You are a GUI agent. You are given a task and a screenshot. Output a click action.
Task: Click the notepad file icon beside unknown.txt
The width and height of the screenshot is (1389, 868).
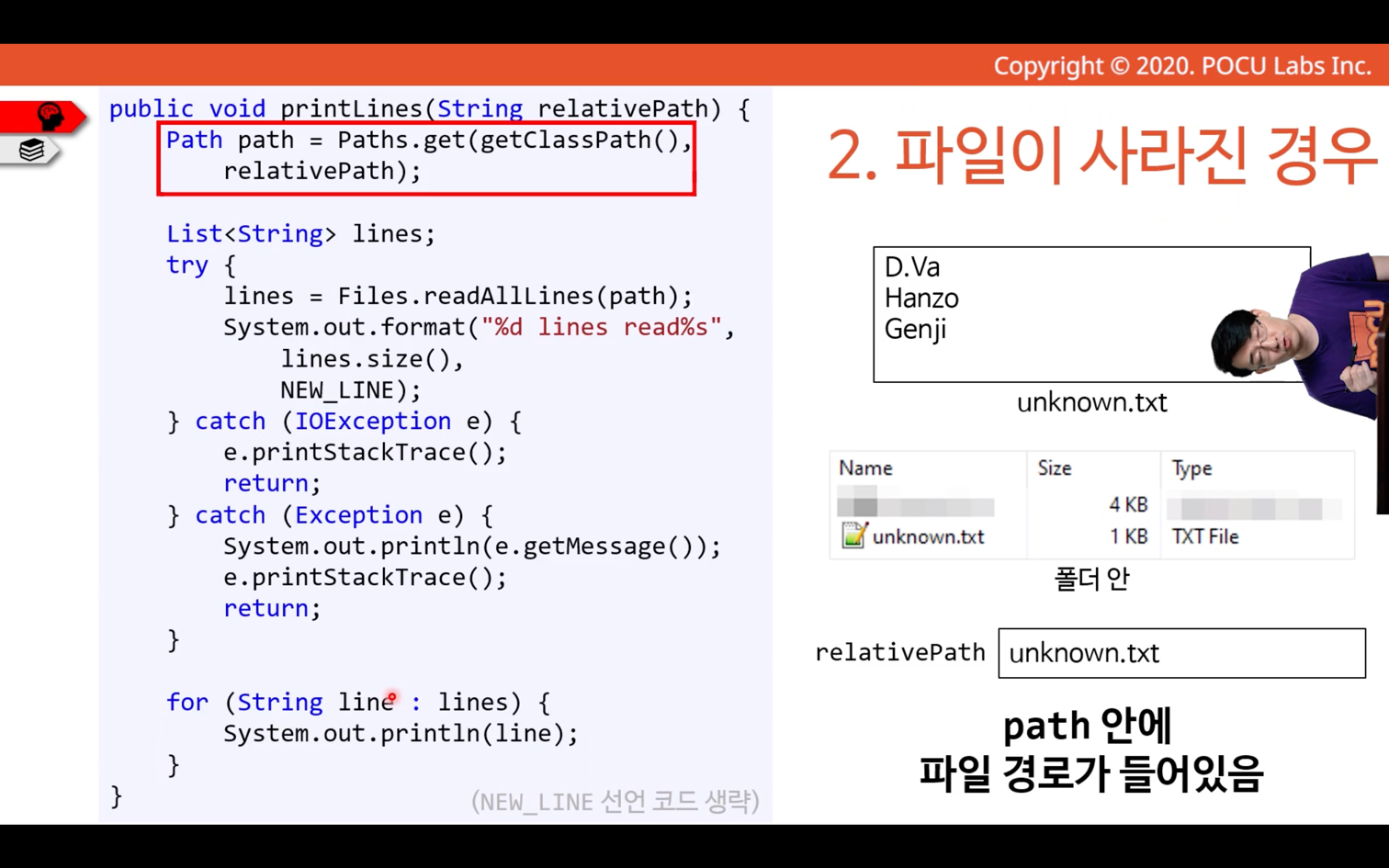click(x=853, y=535)
